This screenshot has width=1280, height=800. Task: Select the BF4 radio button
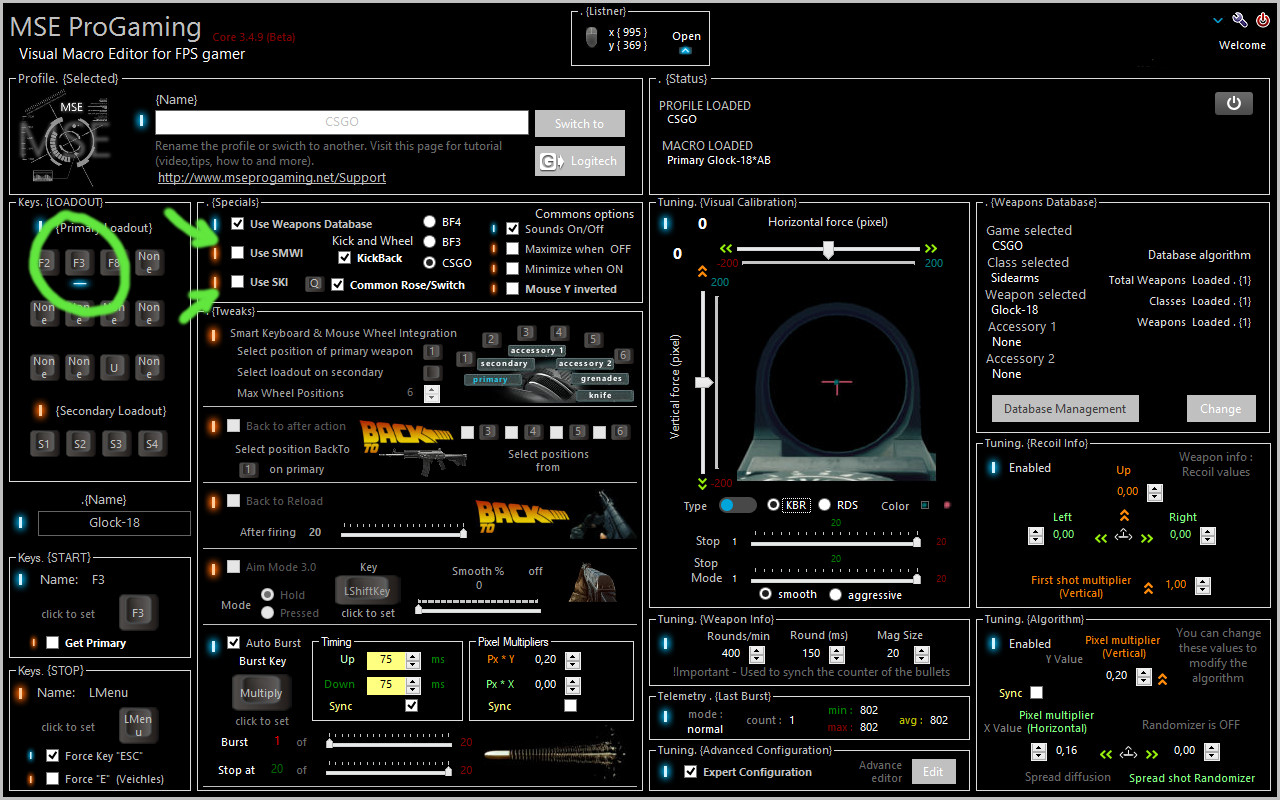430,222
